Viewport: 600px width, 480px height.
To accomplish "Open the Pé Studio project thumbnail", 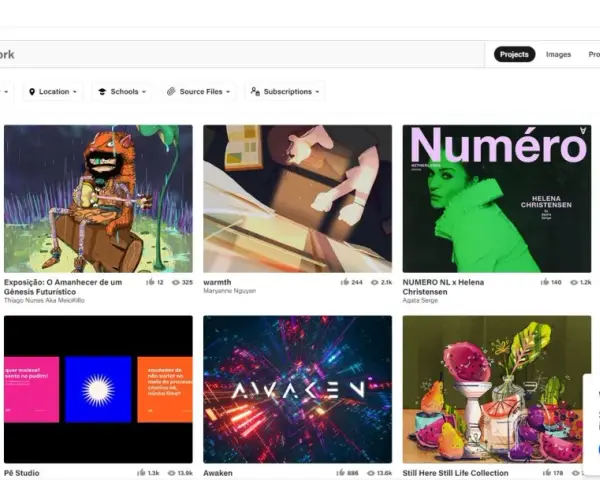I will [x=98, y=389].
